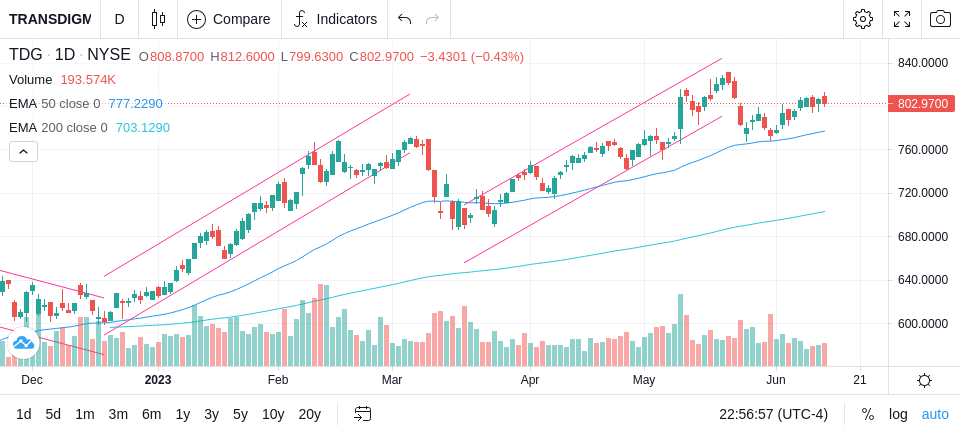The image size is (960, 433).
Task: Select the EMA 50 close indicator legend
Action: (x=86, y=104)
